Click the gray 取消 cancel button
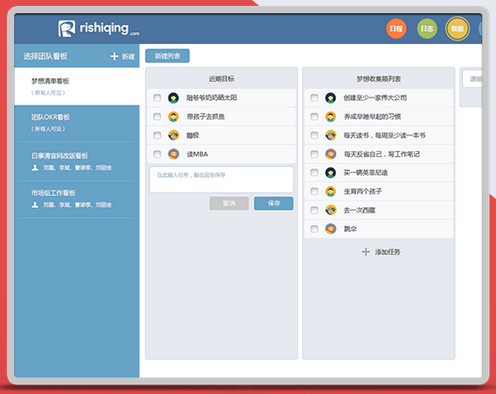496x394 pixels. [229, 203]
